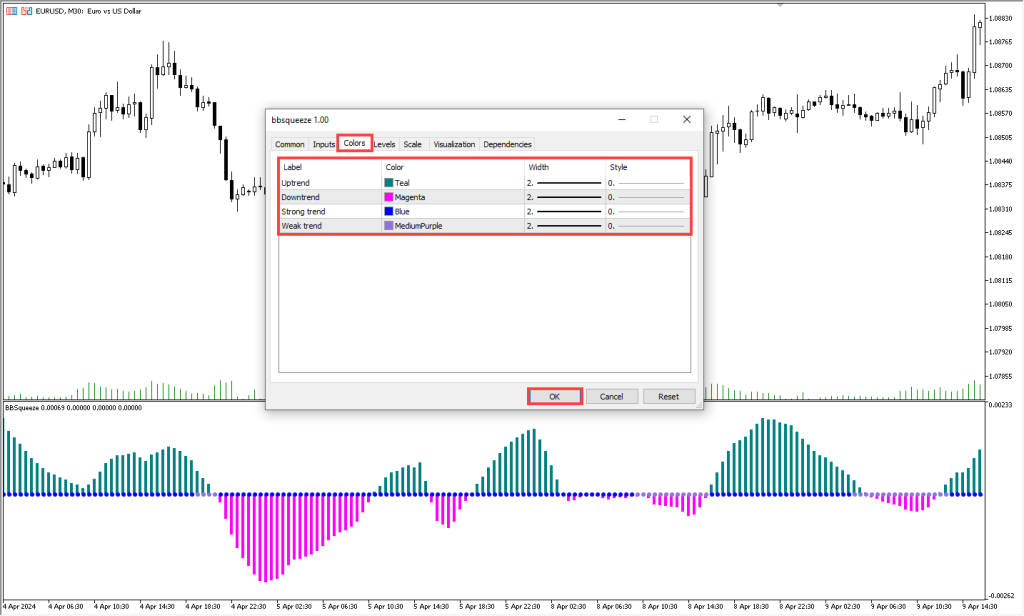Switch to the Common tab
The width and height of the screenshot is (1024, 616).
coord(289,144)
